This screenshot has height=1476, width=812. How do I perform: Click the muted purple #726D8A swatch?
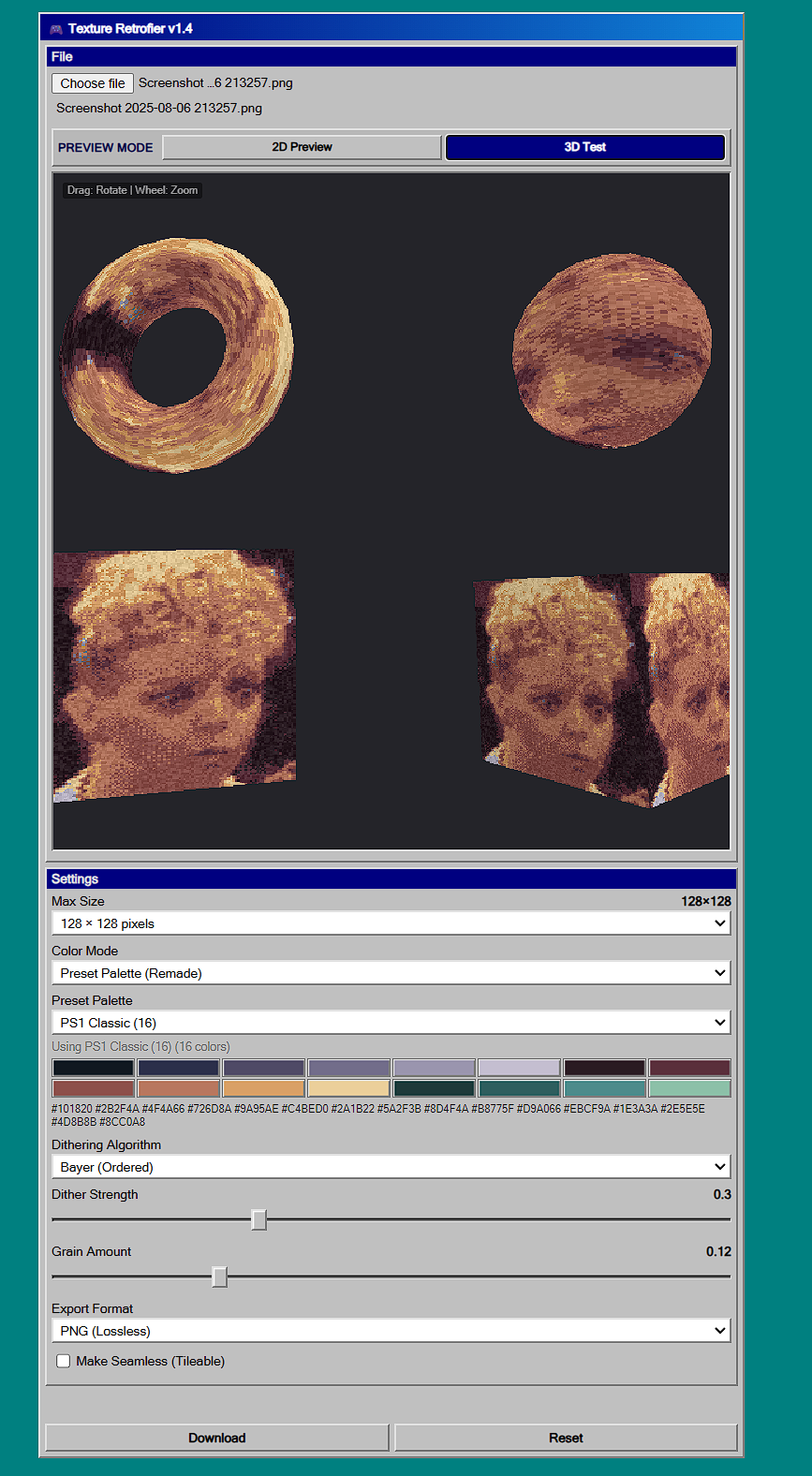[349, 1068]
